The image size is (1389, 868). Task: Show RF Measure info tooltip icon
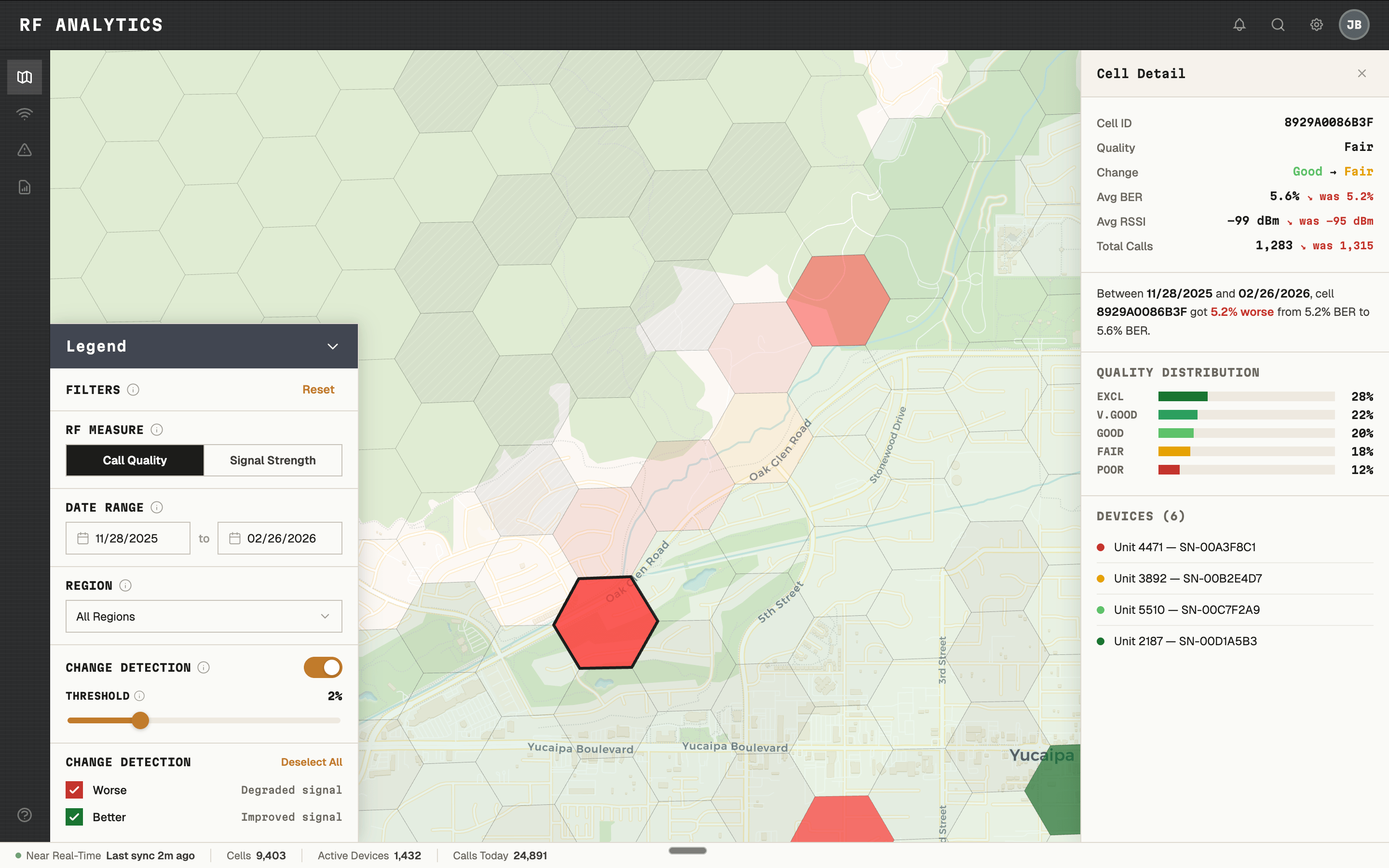[x=157, y=429]
